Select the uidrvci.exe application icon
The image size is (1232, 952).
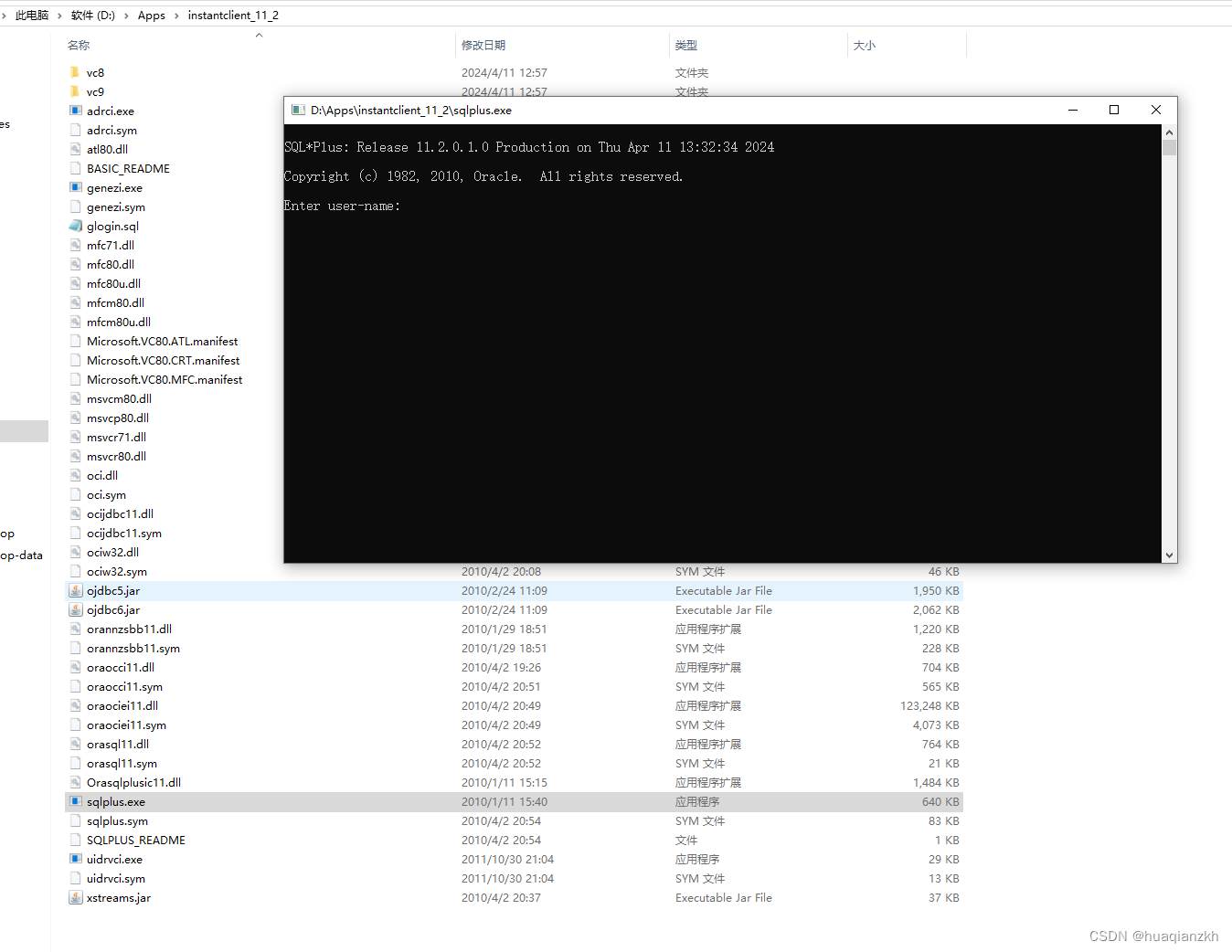[x=75, y=859]
